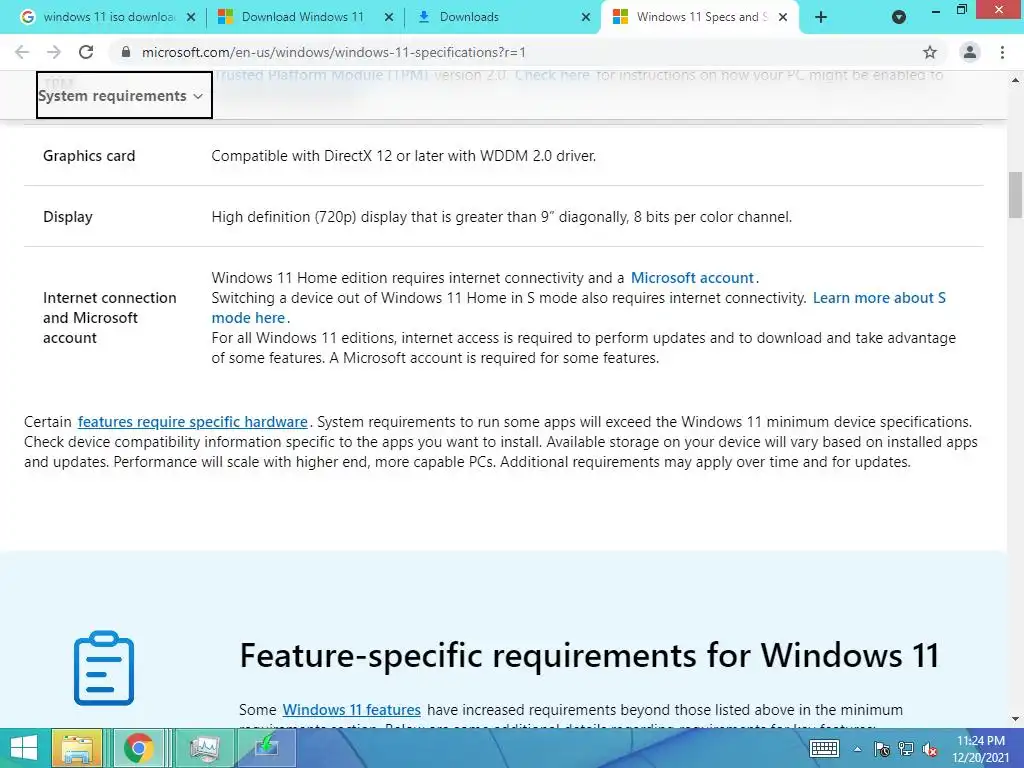Expand the System requirements dropdown
This screenshot has height=768, width=1024.
(x=124, y=95)
